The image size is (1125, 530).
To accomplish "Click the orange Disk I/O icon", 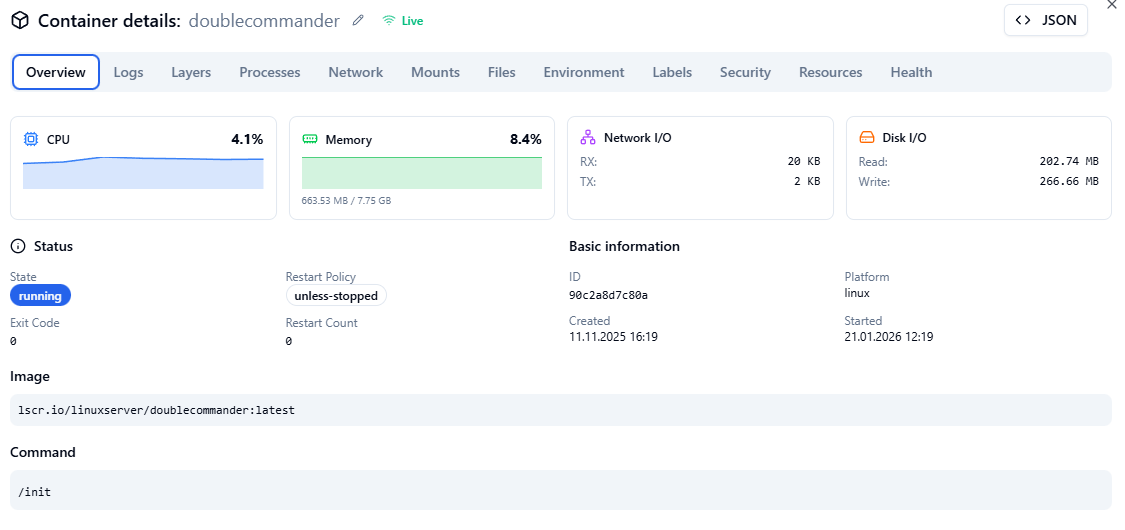I will coord(867,137).
